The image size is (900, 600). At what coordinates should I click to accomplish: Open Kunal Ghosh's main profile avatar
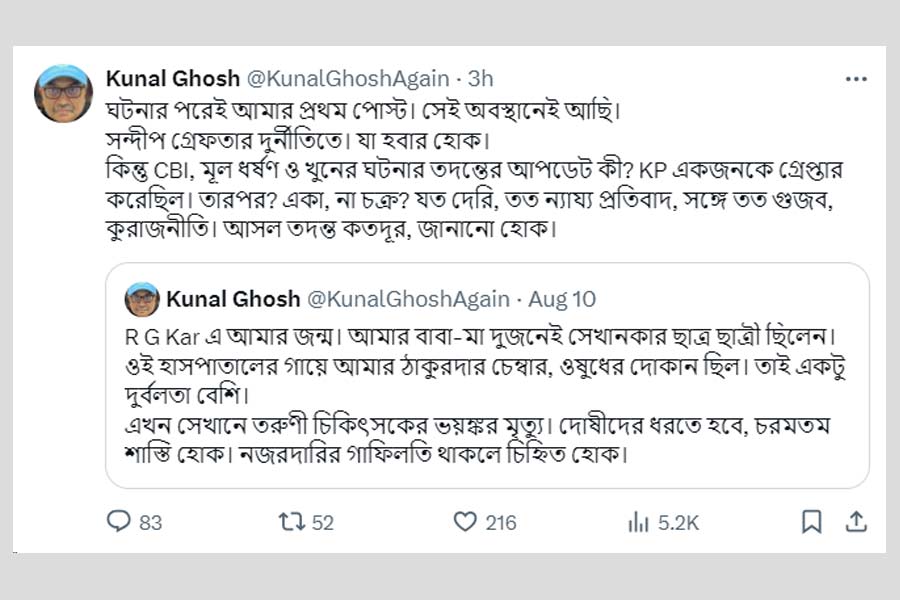(x=64, y=93)
